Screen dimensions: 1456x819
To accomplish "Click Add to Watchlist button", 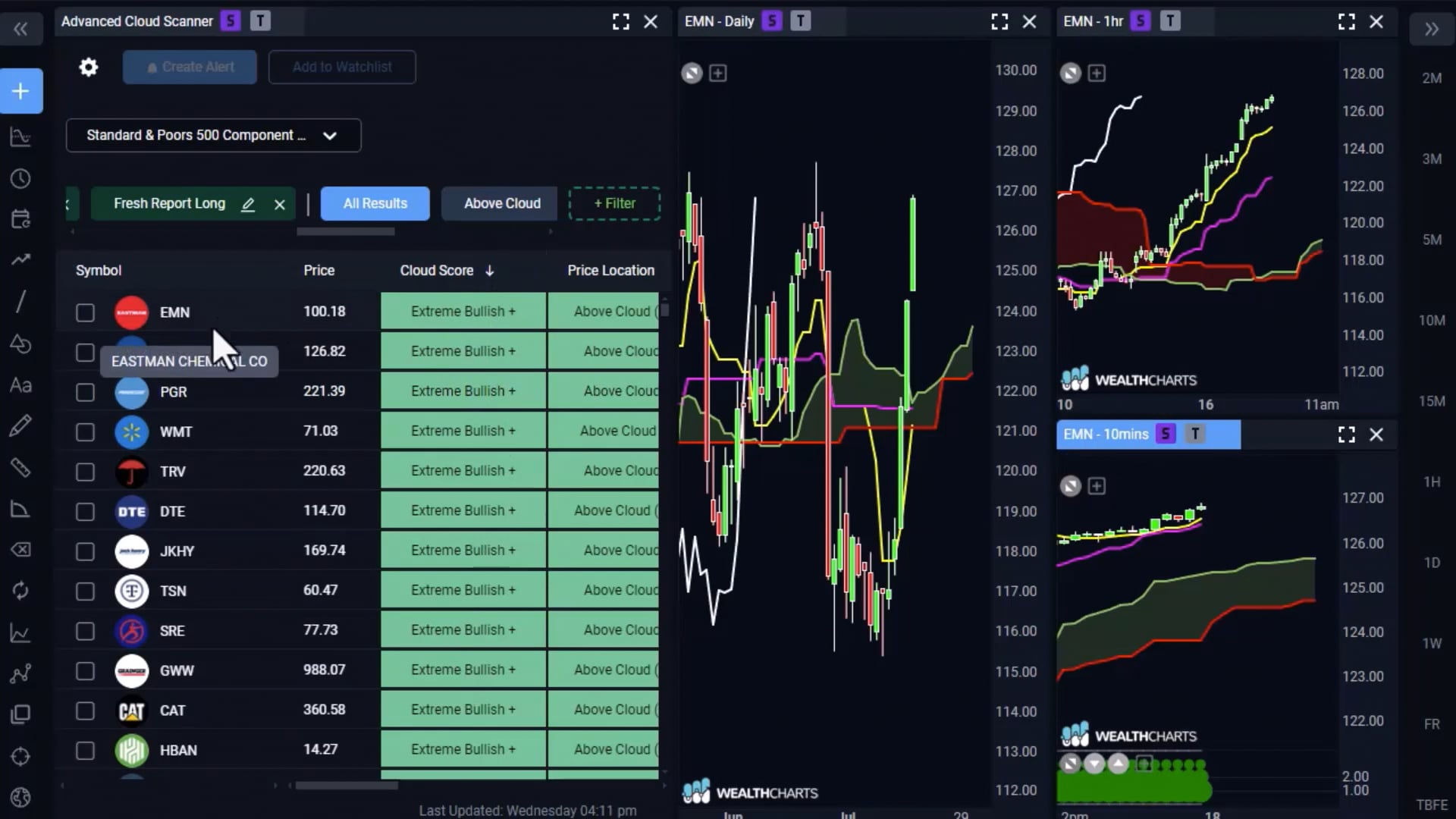I will [x=342, y=67].
